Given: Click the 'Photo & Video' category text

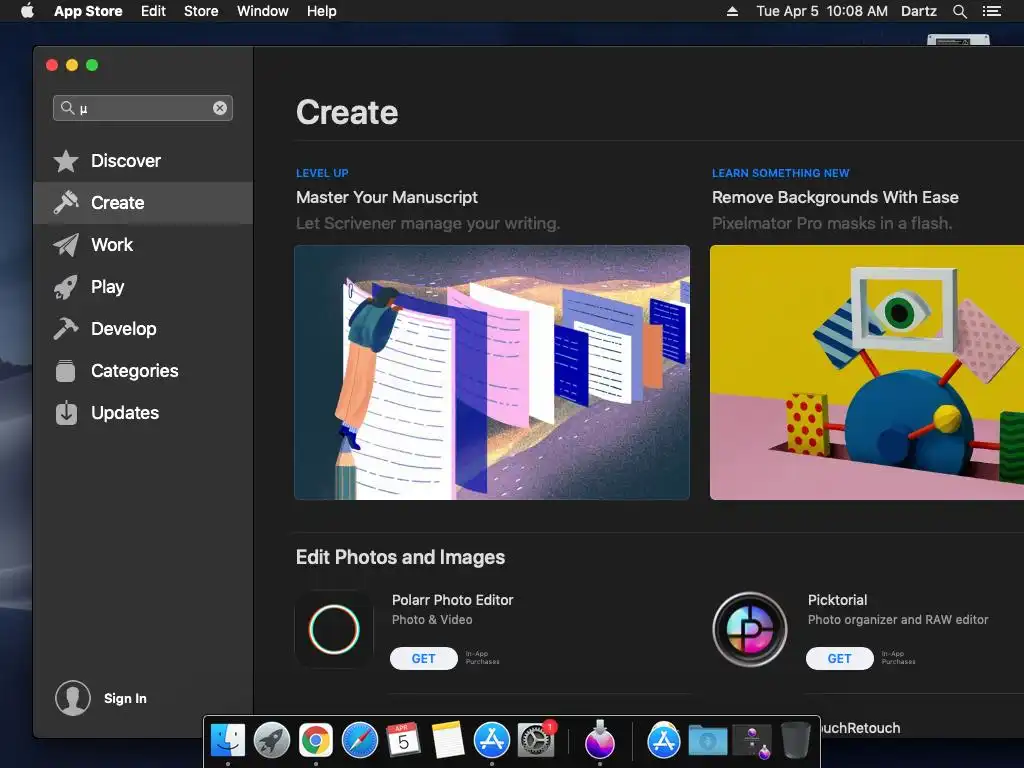Looking at the screenshot, I should tap(432, 620).
